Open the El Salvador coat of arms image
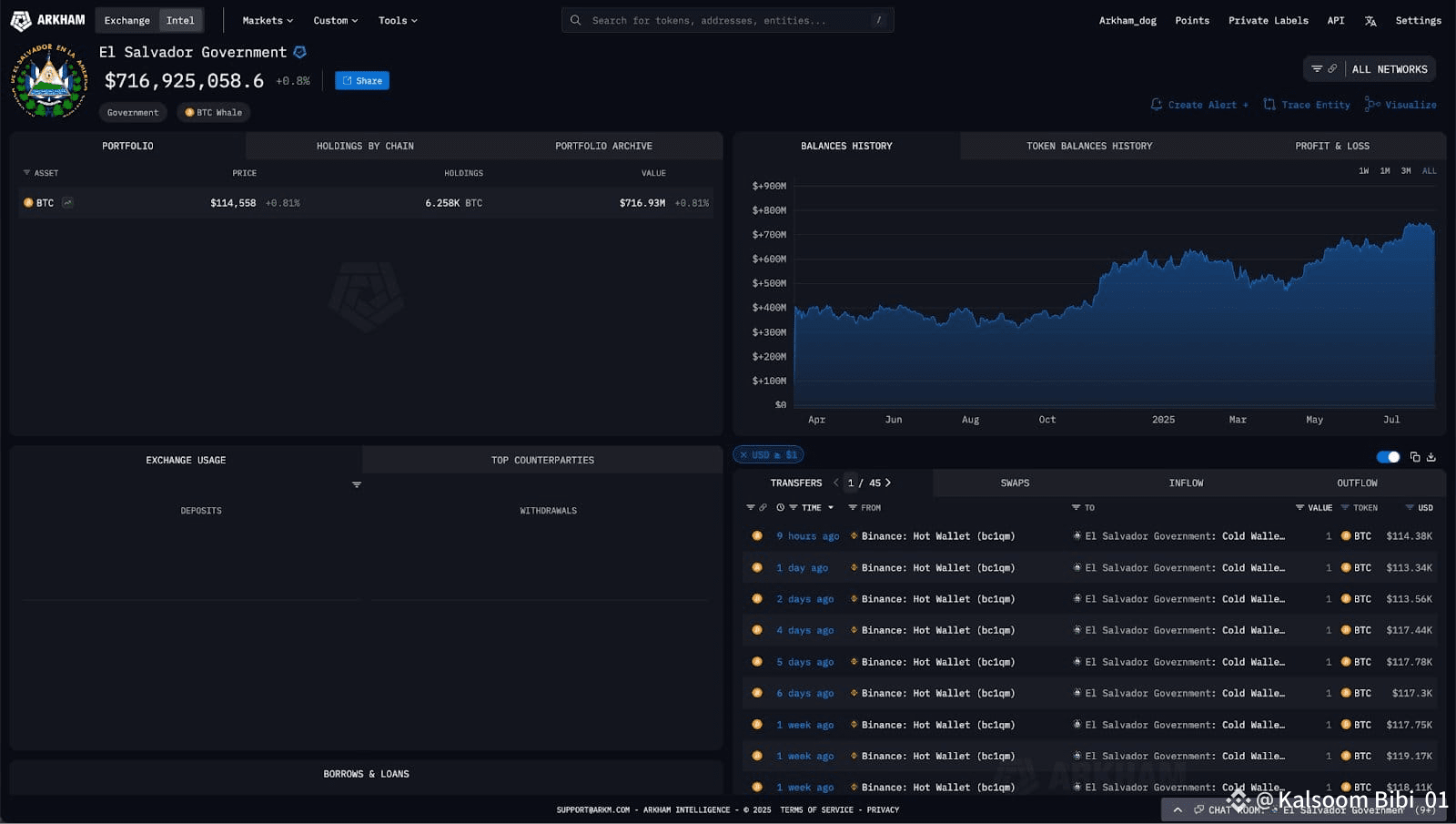The width and height of the screenshot is (1456, 824). click(x=49, y=81)
